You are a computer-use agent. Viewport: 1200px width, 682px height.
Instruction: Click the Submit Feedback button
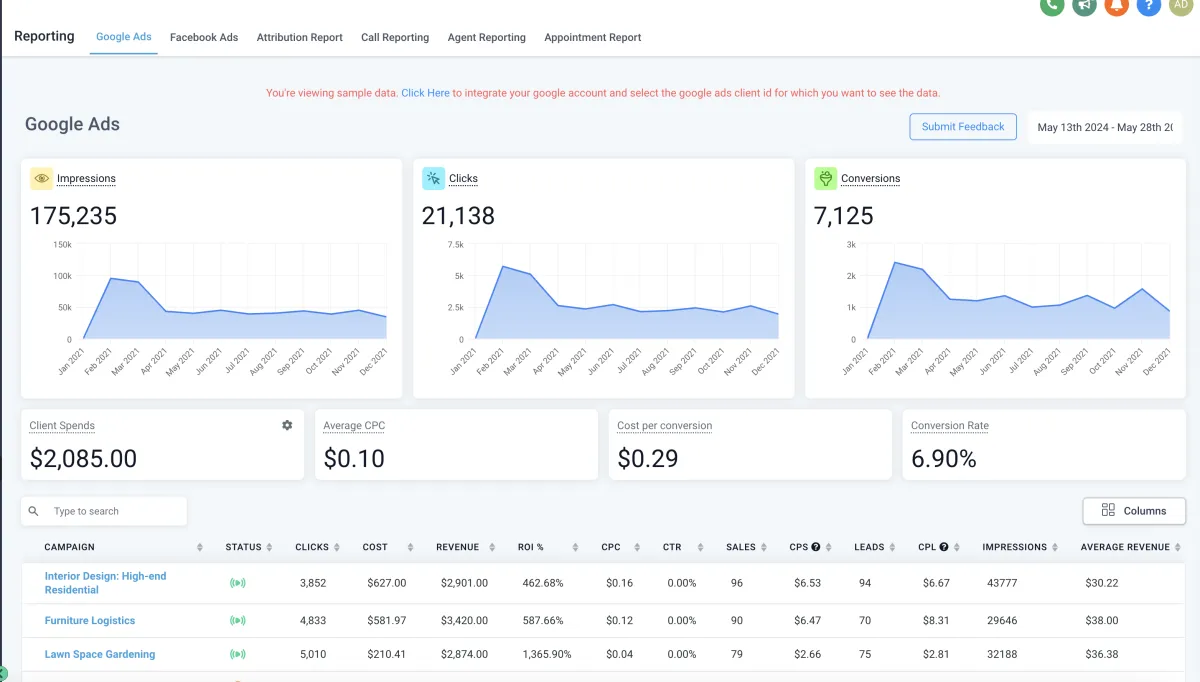click(x=962, y=127)
